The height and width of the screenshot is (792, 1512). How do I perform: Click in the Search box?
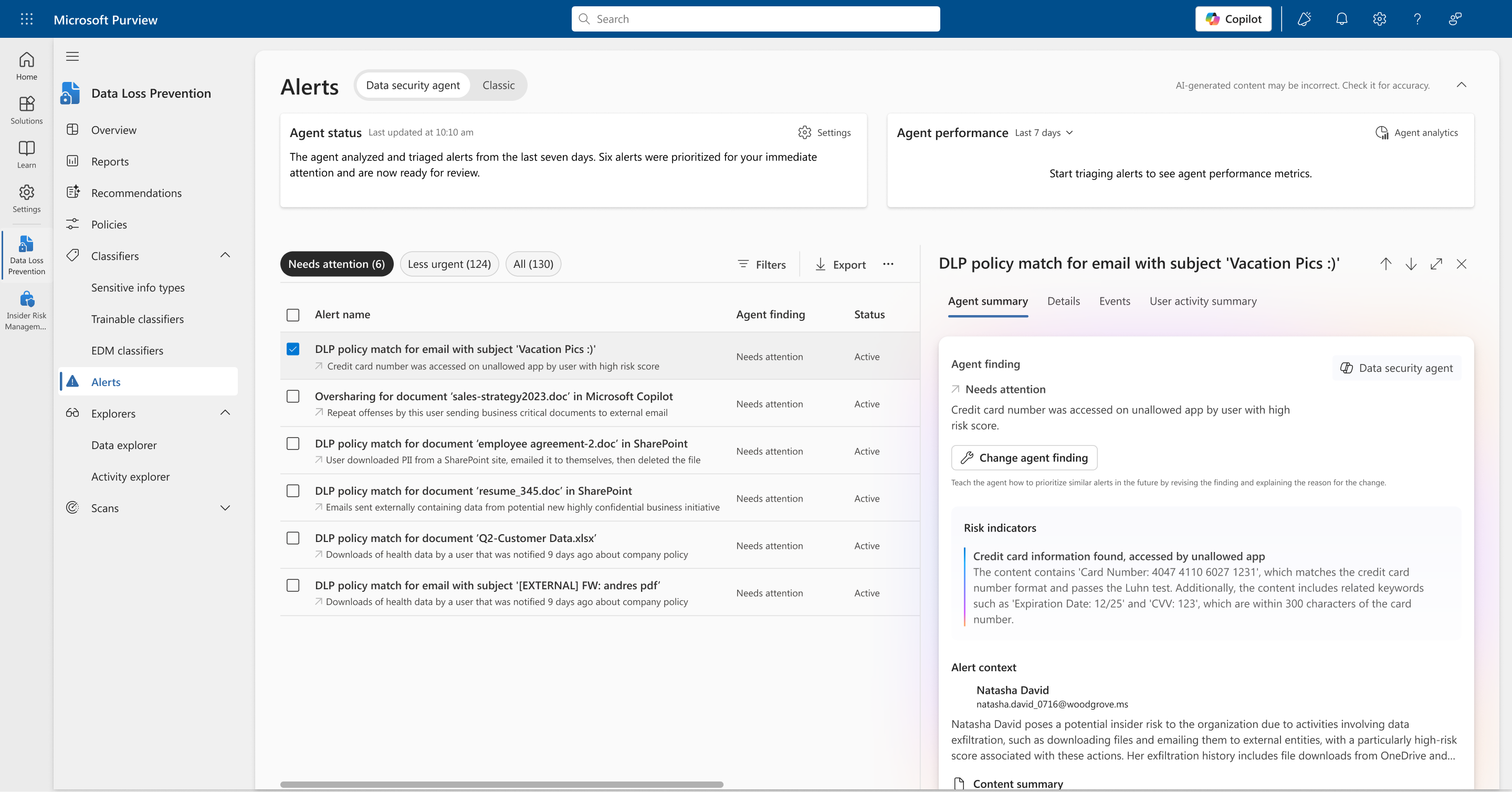pyautogui.click(x=755, y=19)
